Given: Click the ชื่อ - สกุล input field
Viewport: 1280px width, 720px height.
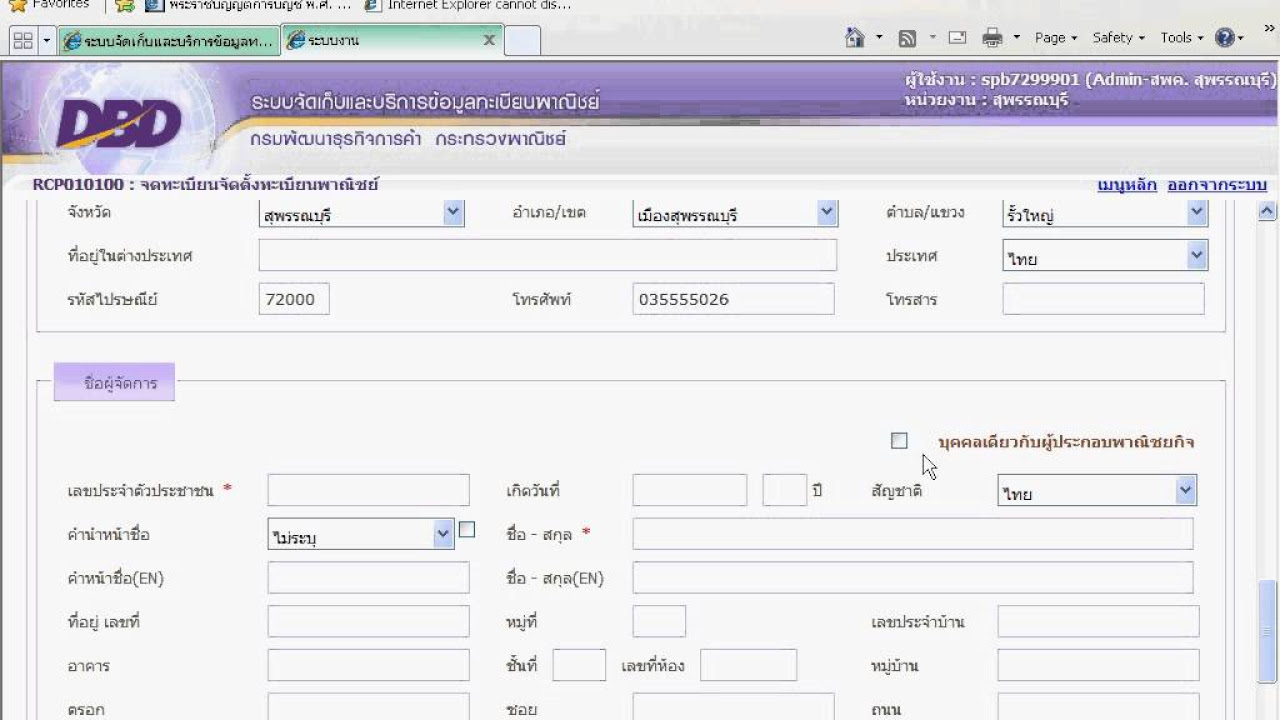Looking at the screenshot, I should click(x=913, y=534).
